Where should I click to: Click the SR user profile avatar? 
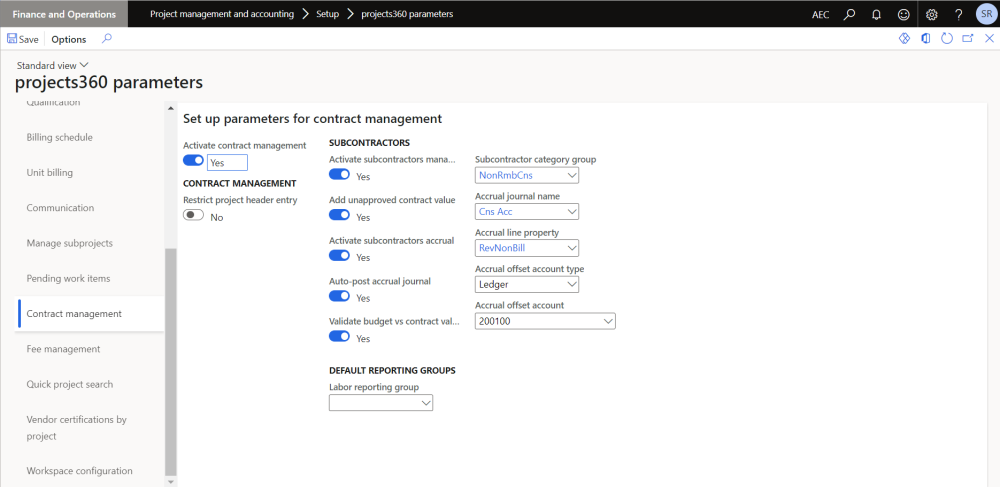(985, 15)
